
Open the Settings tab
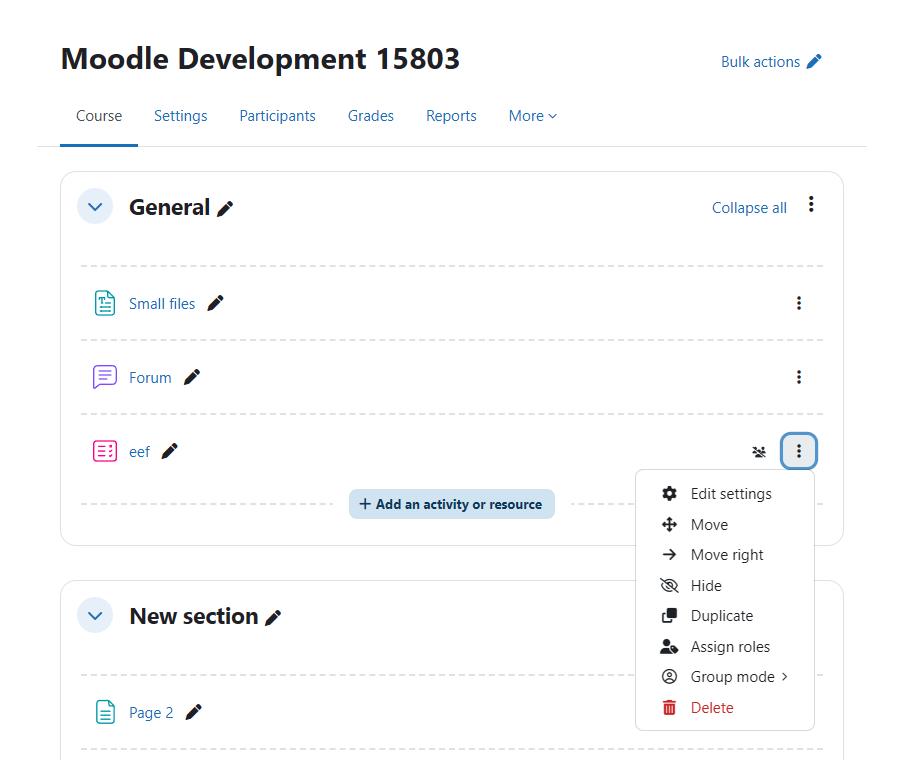pyautogui.click(x=180, y=116)
